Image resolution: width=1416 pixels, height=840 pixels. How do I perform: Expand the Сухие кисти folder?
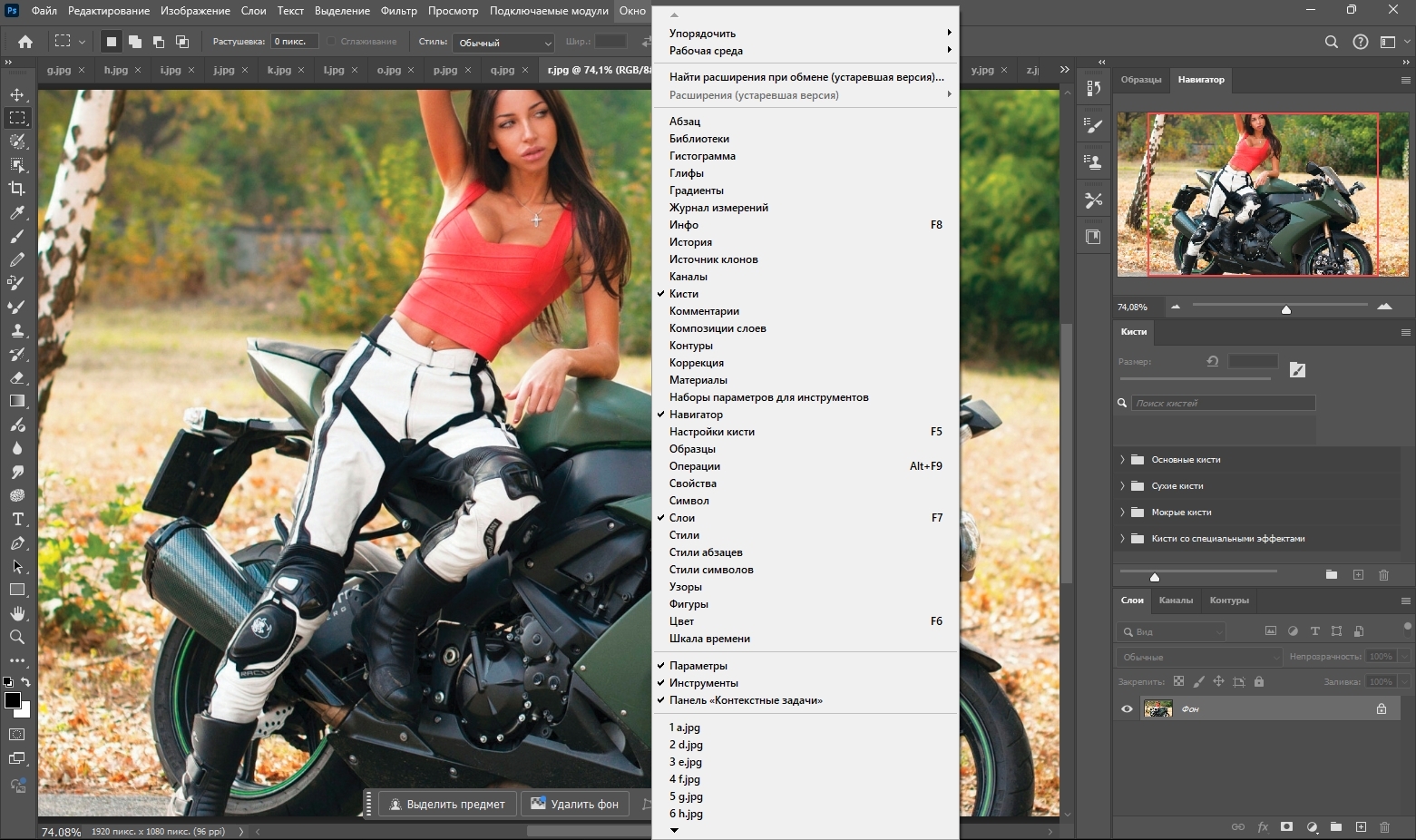pos(1122,486)
